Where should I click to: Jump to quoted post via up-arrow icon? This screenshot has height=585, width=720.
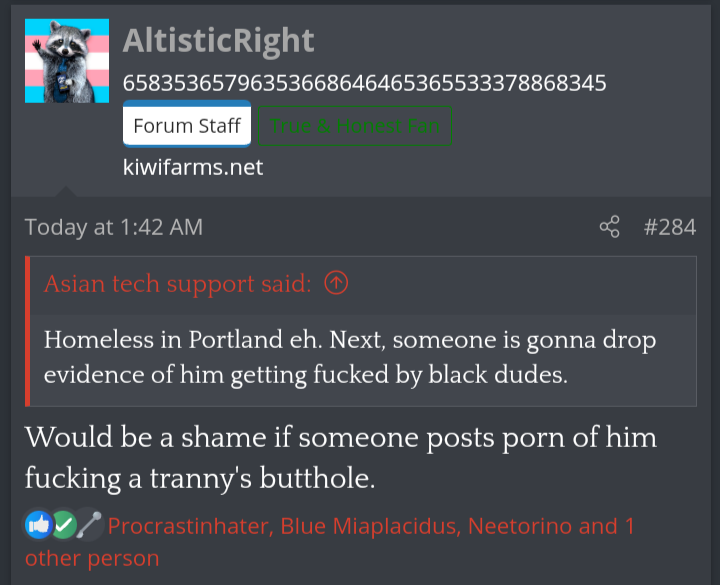tap(336, 282)
